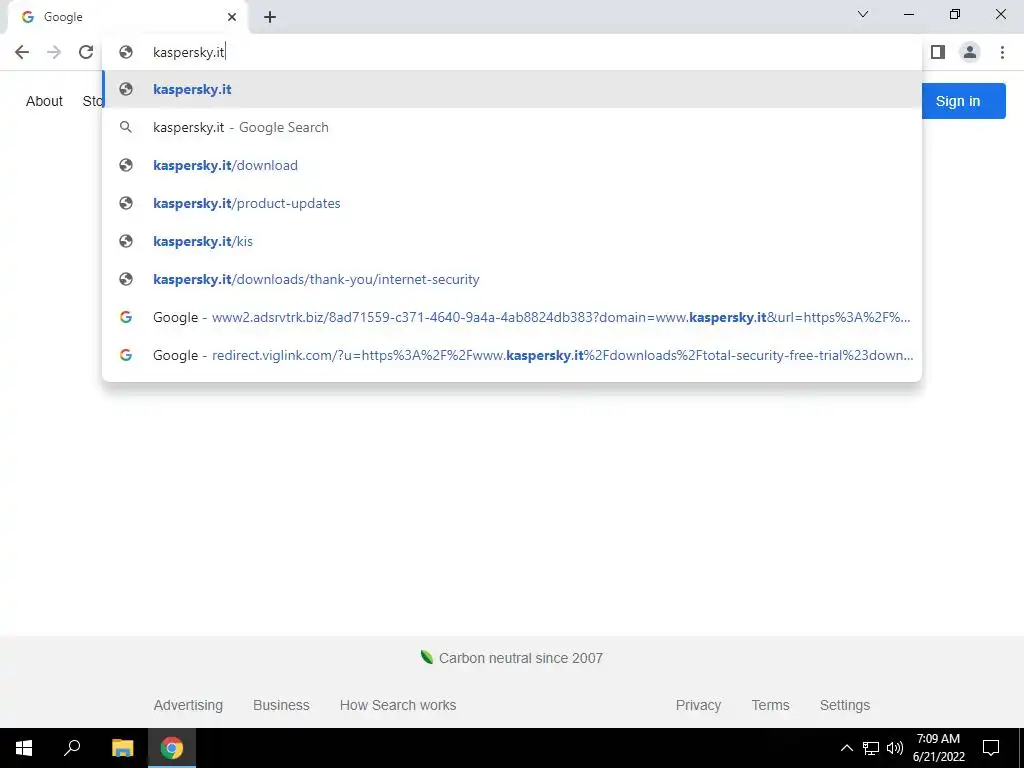
Task: Open the Advertising footer link
Action: click(x=188, y=705)
